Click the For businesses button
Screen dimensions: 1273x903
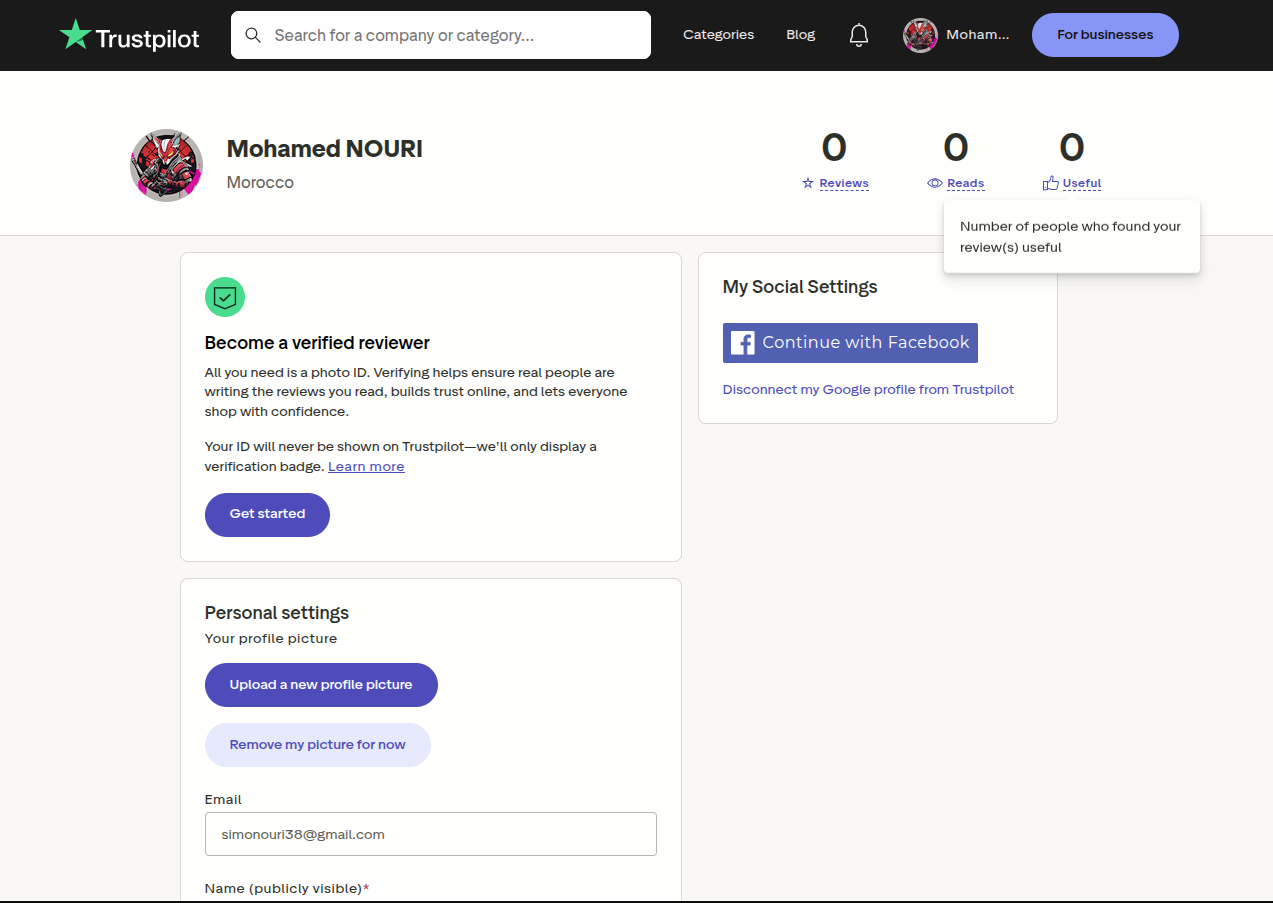click(x=1105, y=35)
